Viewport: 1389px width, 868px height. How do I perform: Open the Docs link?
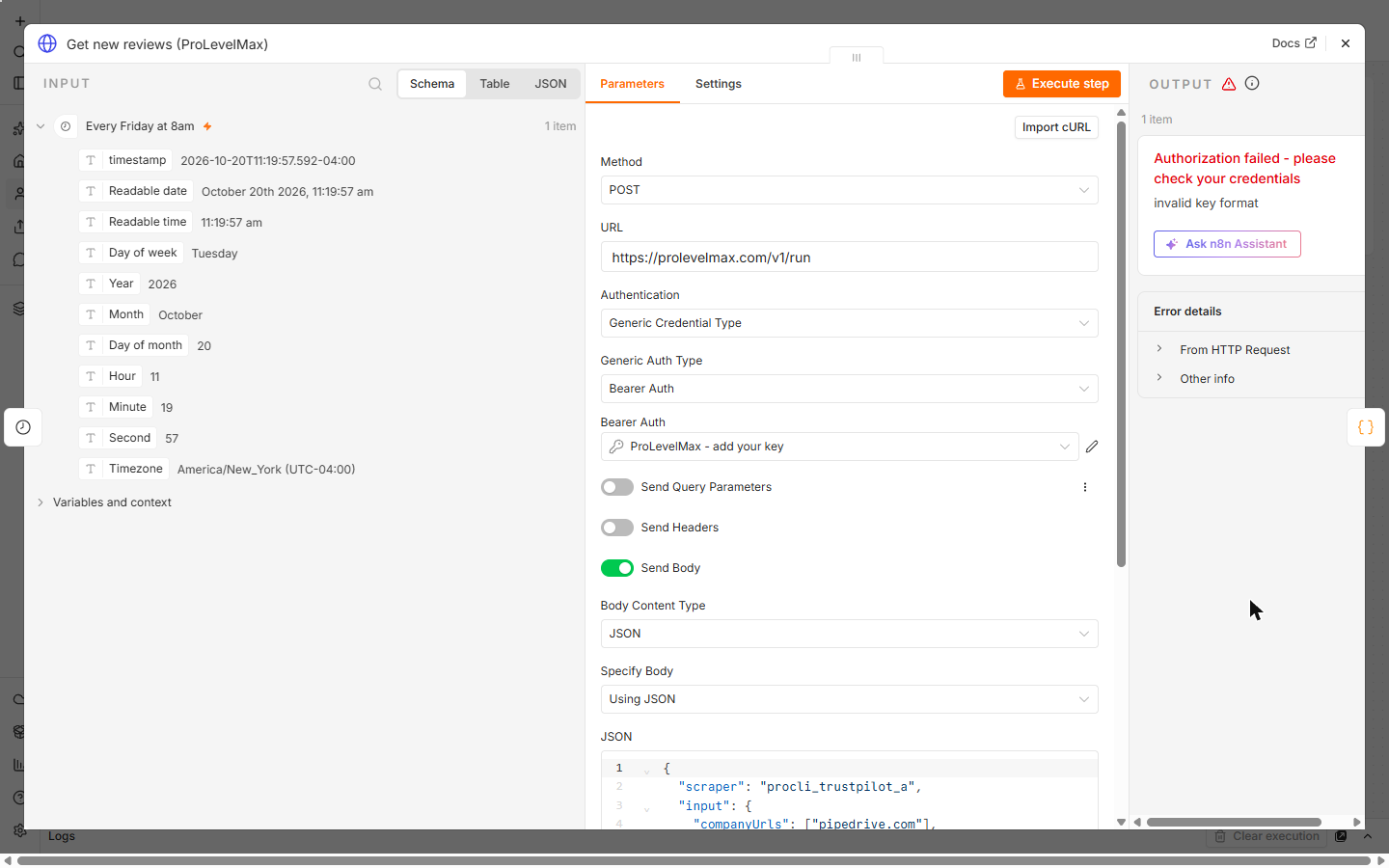coord(1294,44)
